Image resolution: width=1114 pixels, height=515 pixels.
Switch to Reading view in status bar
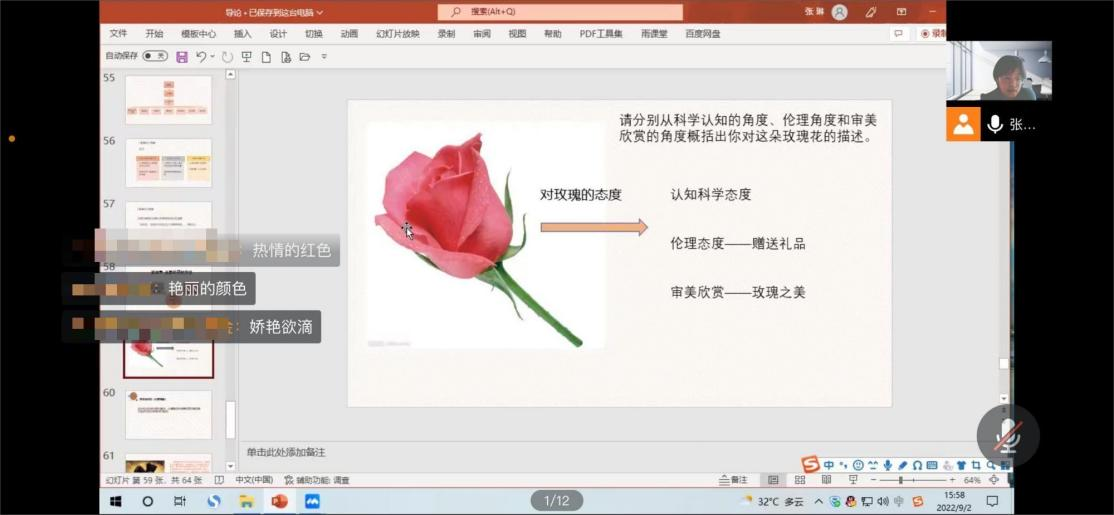point(825,480)
